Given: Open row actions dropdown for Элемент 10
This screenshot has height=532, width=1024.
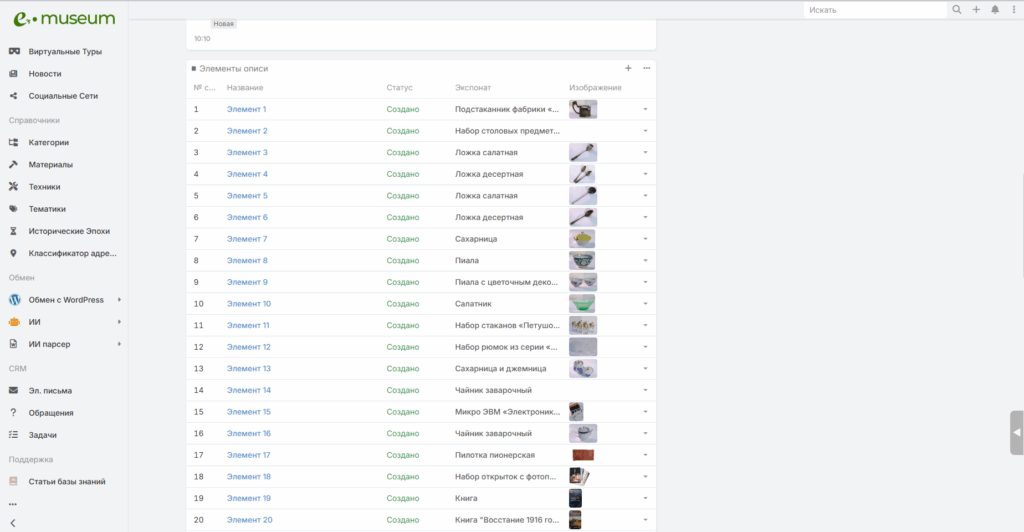Looking at the screenshot, I should pos(645,304).
